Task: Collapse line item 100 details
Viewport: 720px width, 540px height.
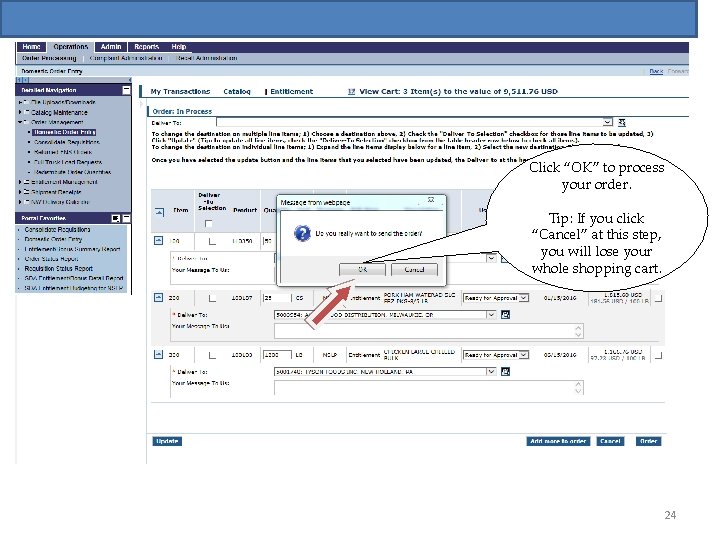Action: point(158,241)
